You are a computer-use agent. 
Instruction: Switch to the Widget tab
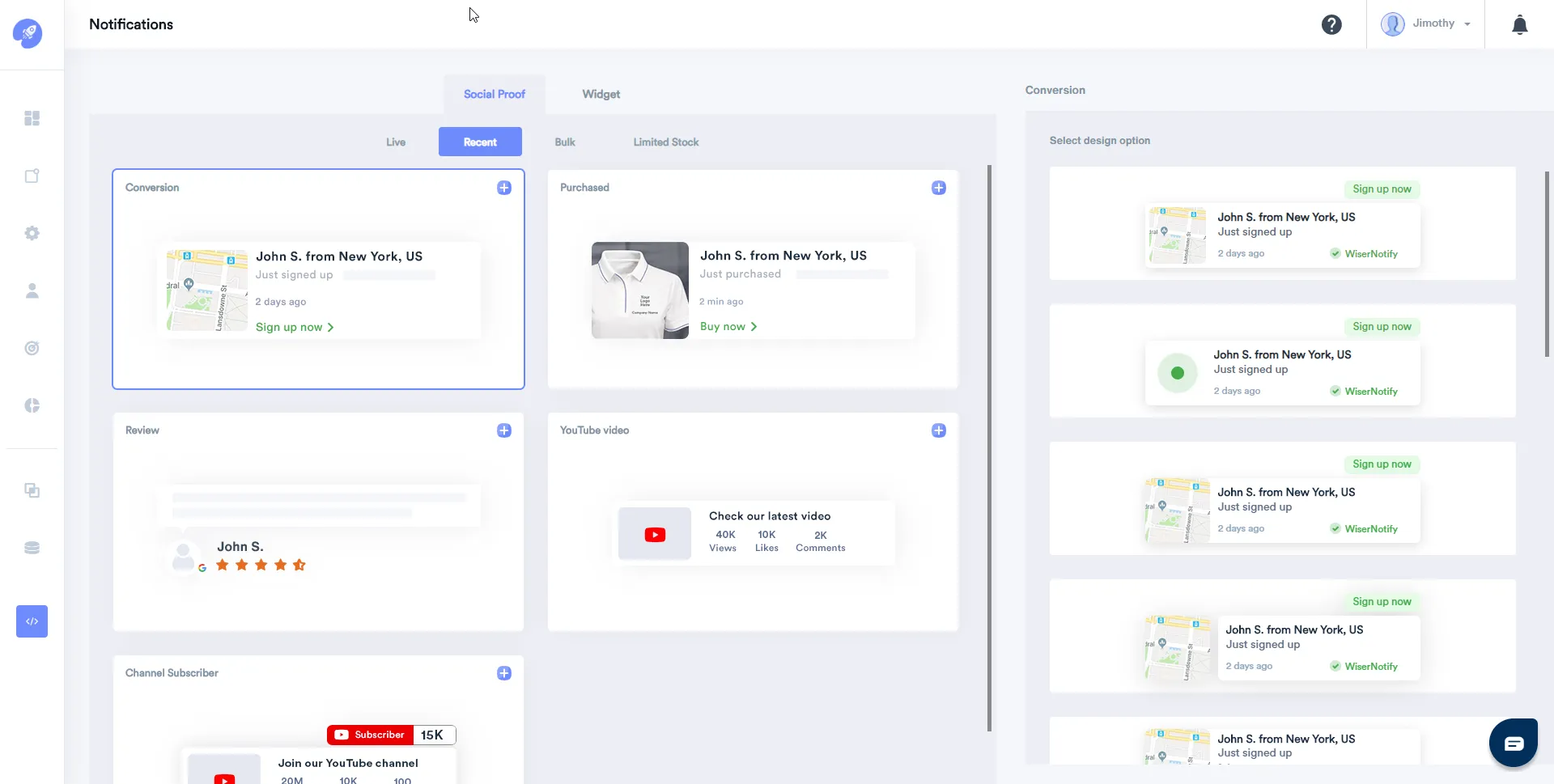(x=601, y=94)
